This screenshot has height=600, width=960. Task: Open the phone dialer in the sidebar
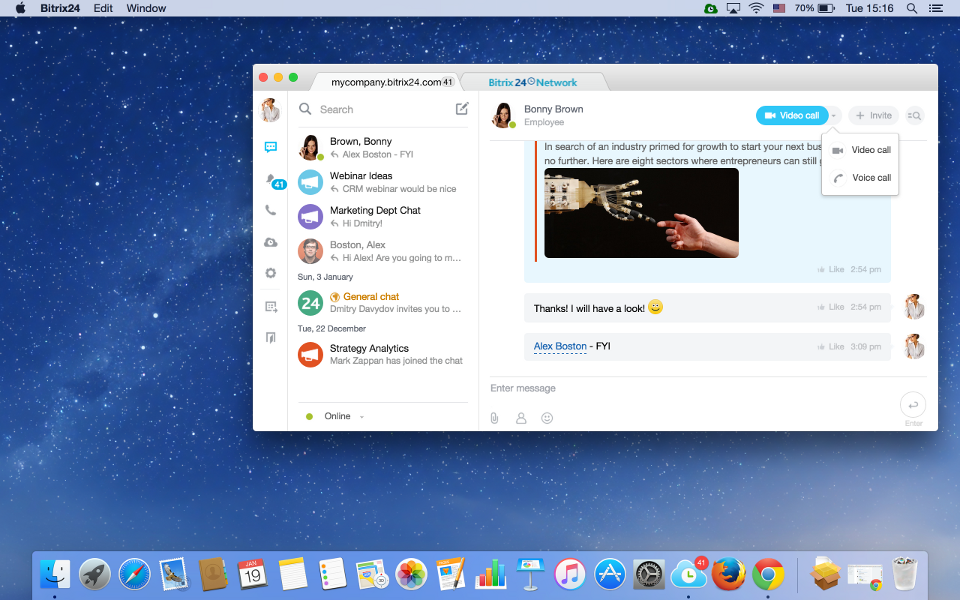(x=270, y=211)
